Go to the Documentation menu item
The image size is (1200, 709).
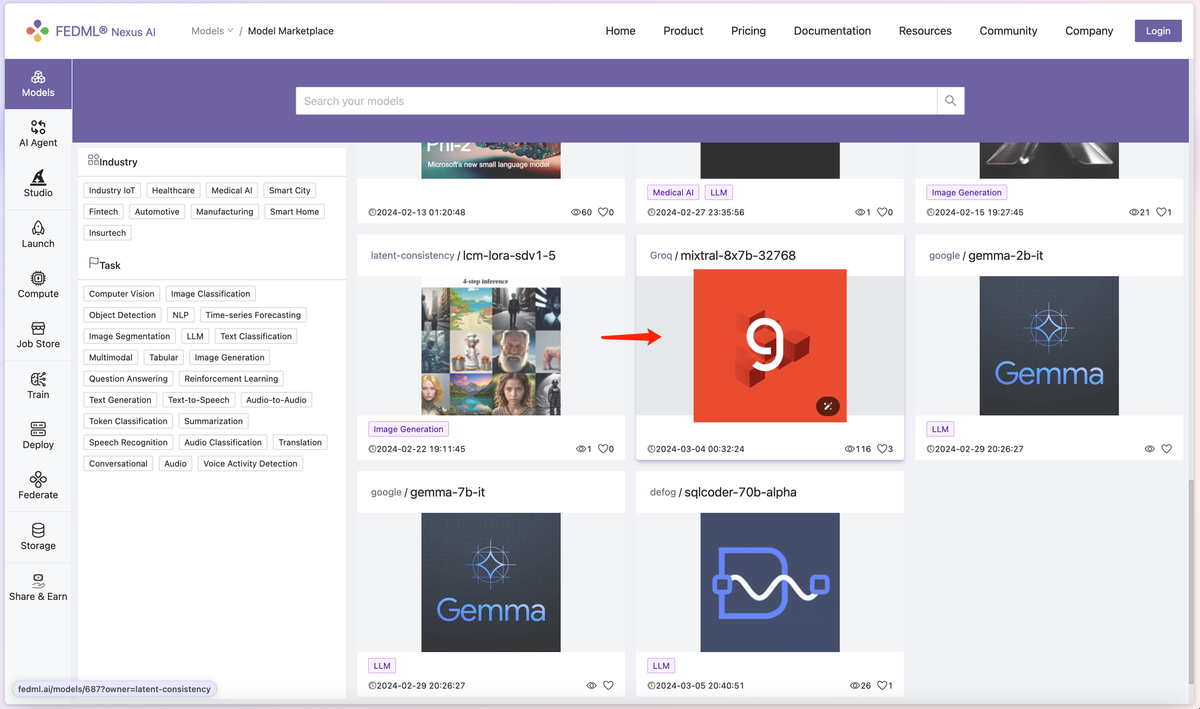832,31
